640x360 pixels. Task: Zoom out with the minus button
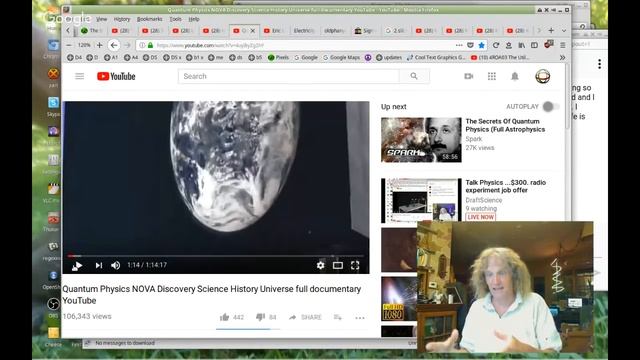click(69, 45)
